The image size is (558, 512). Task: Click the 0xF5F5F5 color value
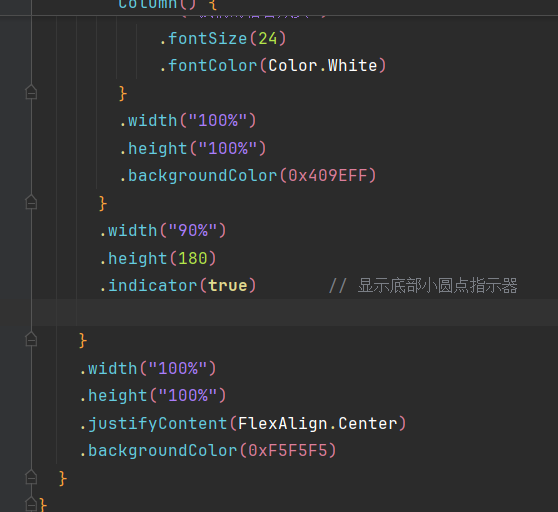pyautogui.click(x=288, y=451)
